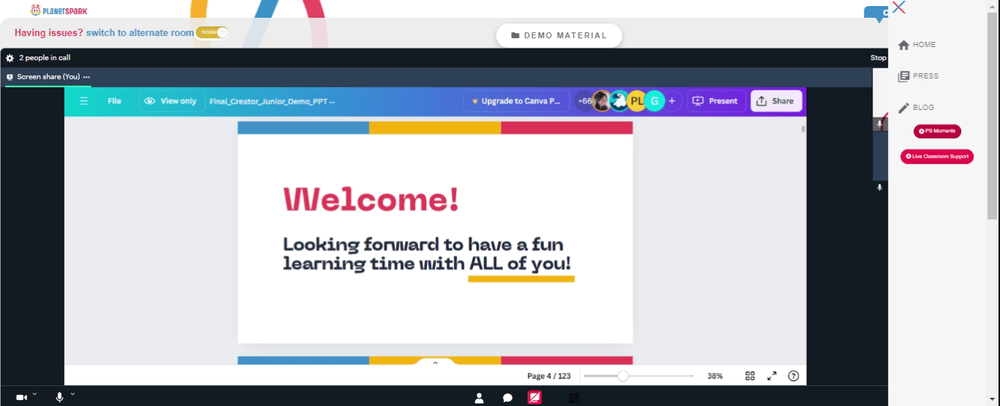Click the red stop screen share icon
Image resolution: width=1000 pixels, height=406 pixels.
coord(535,398)
